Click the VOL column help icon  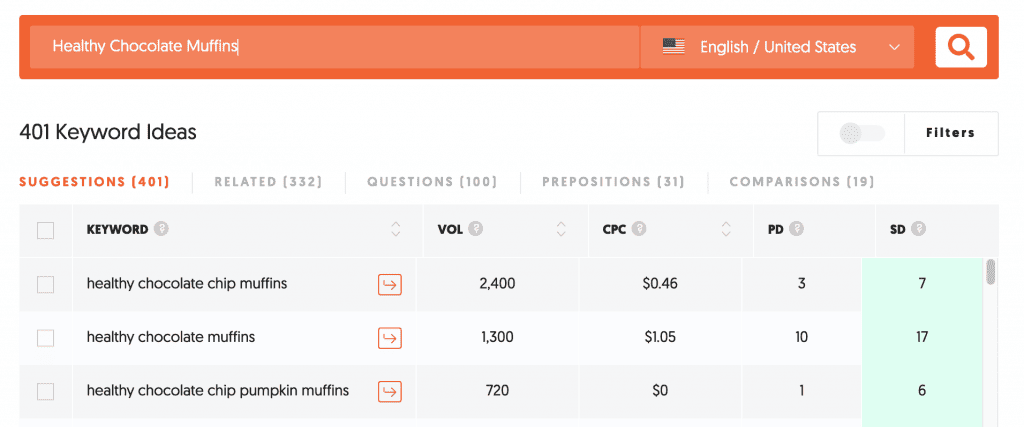click(476, 229)
